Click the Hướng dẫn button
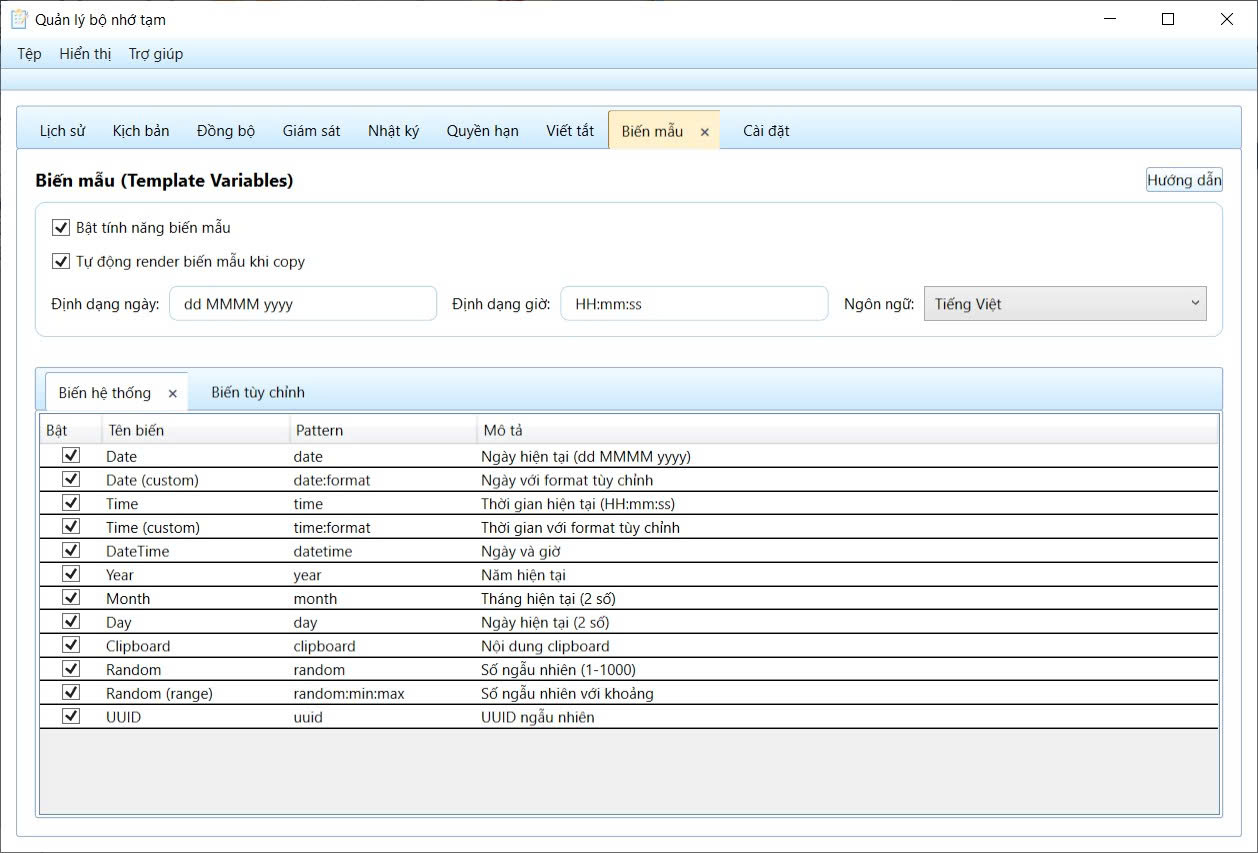Screen dimensions: 1258x853 pyautogui.click(x=1184, y=180)
